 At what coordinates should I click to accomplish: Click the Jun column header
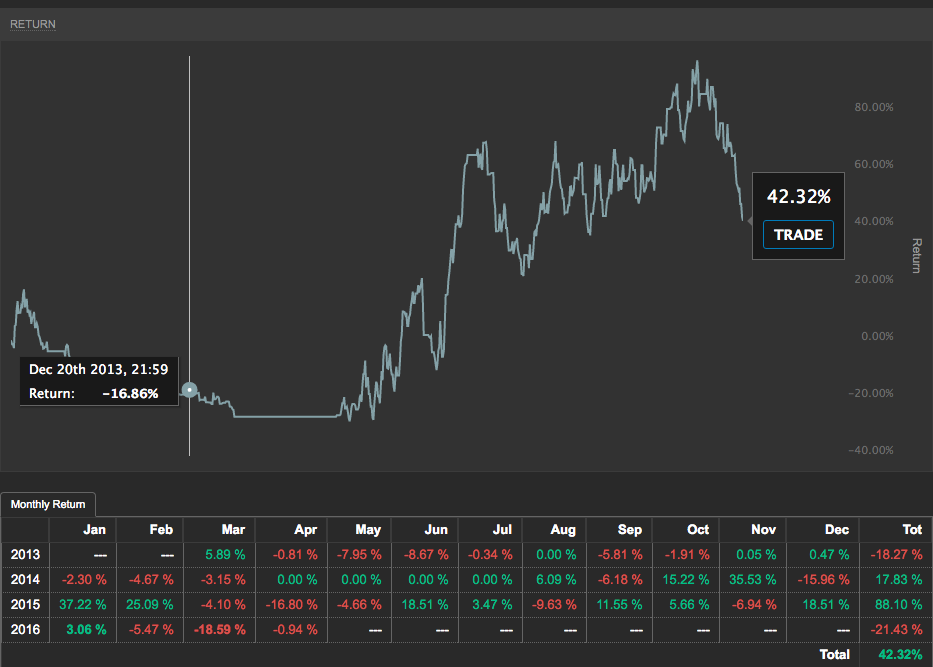(x=436, y=530)
